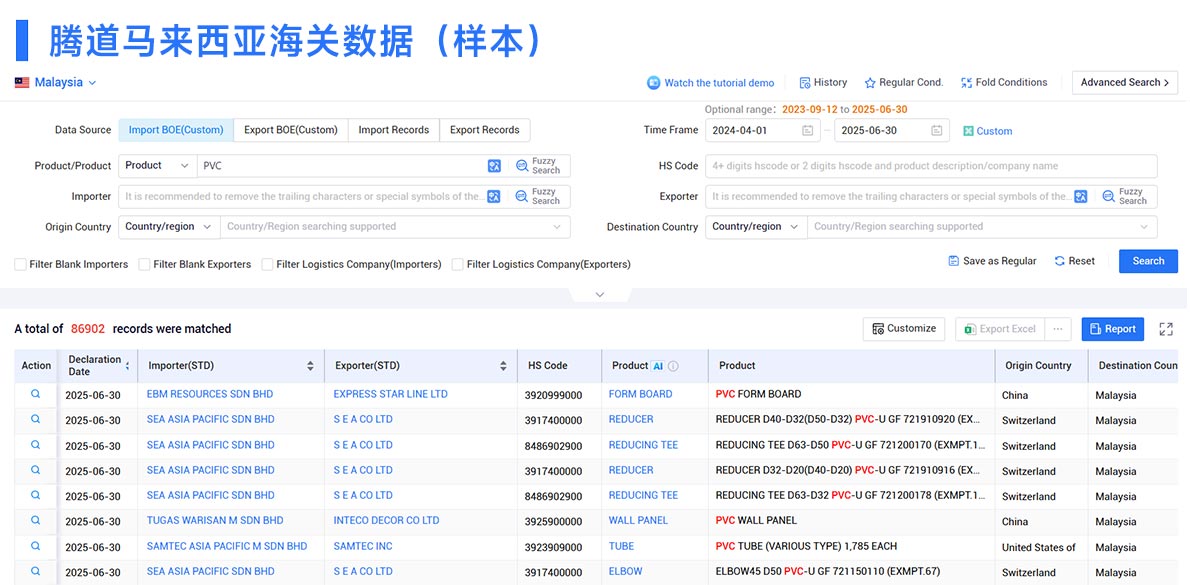Click the fullscreen expand icon
Viewport: 1190px width, 585px height.
pyautogui.click(x=1166, y=329)
